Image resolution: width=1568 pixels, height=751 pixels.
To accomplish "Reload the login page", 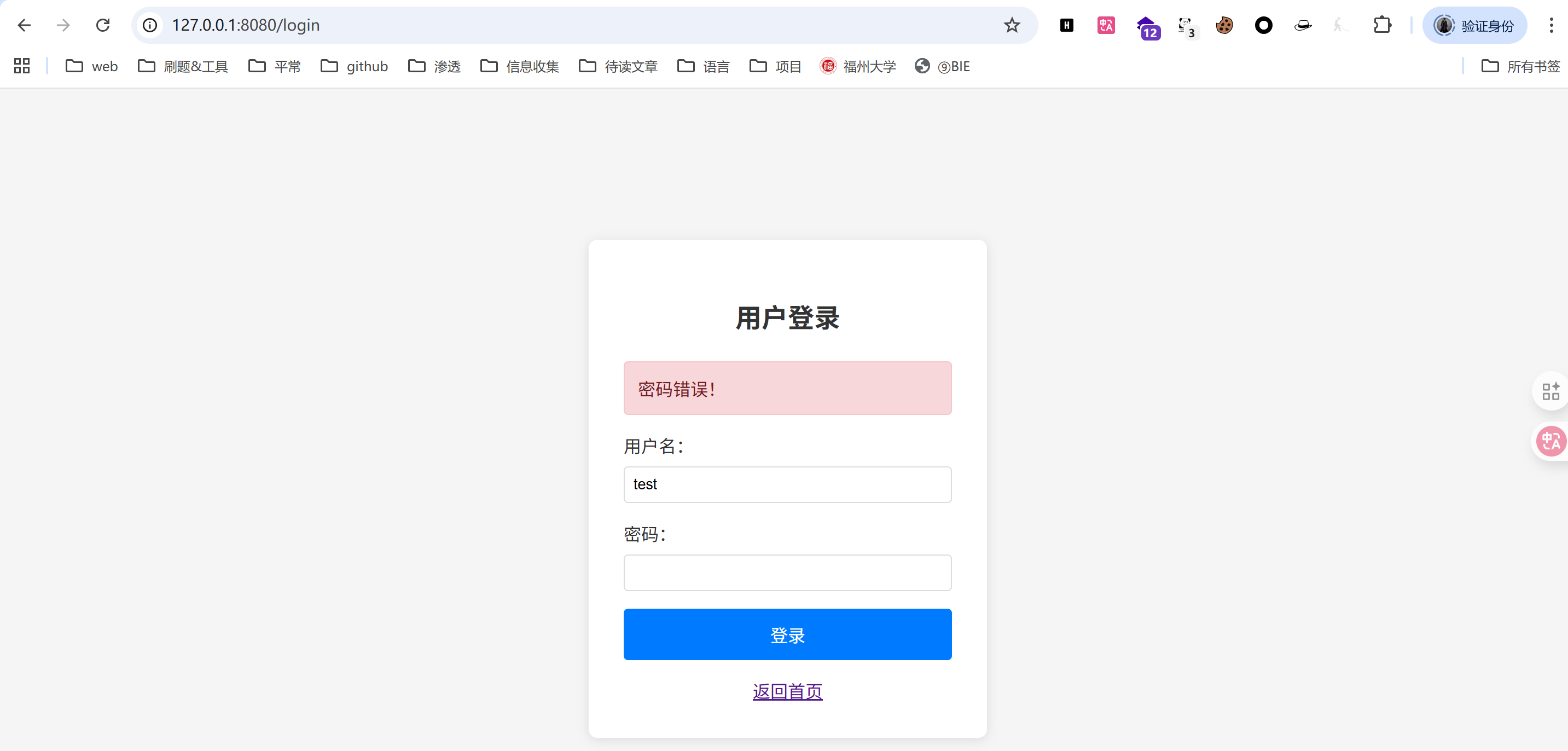I will [x=103, y=25].
